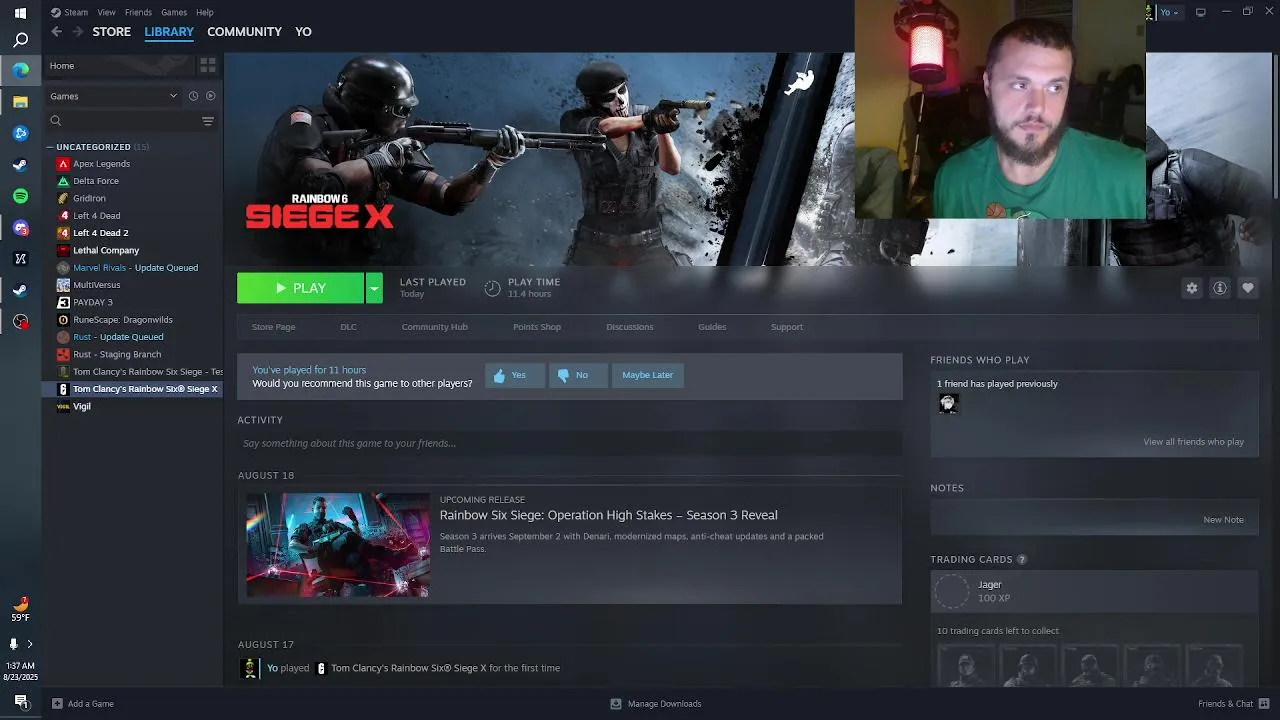Viewport: 1280px width, 720px height.
Task: Switch library to grid collections view
Action: (x=208, y=65)
